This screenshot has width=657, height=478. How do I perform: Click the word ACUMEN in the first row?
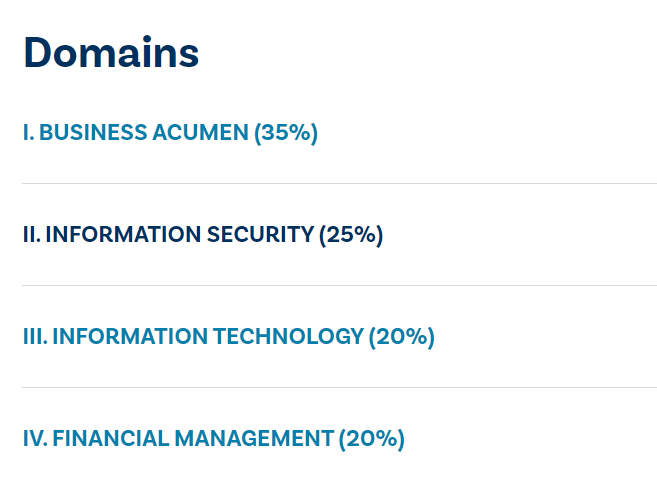200,133
